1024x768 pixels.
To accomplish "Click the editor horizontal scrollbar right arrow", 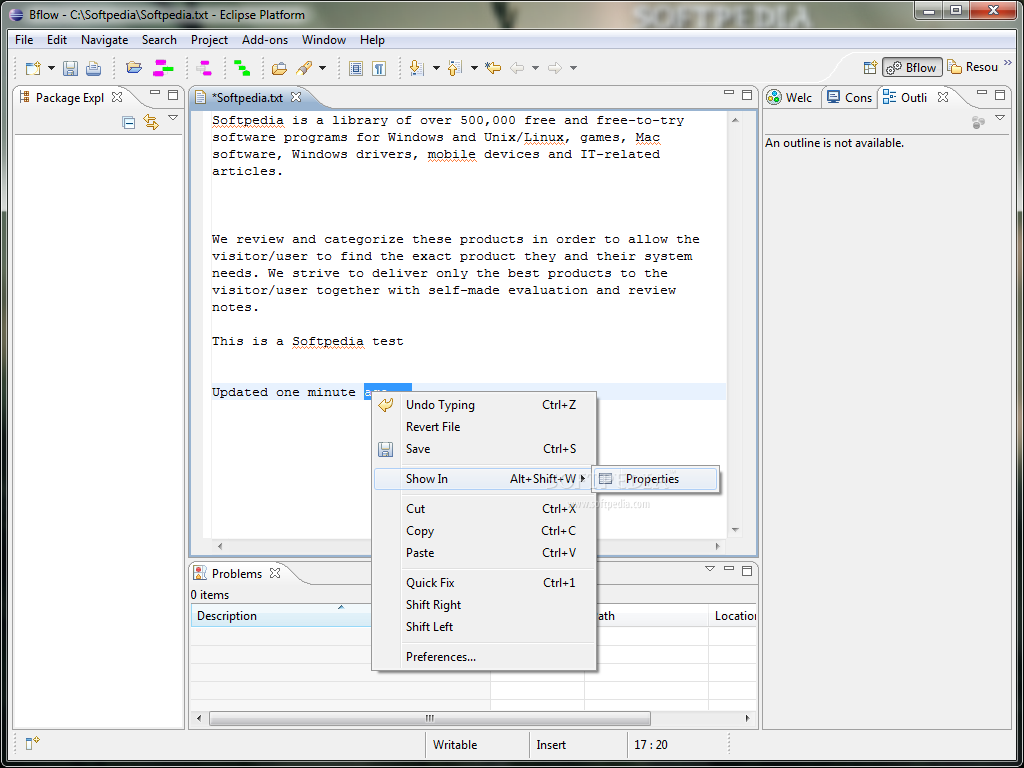I will point(717,546).
